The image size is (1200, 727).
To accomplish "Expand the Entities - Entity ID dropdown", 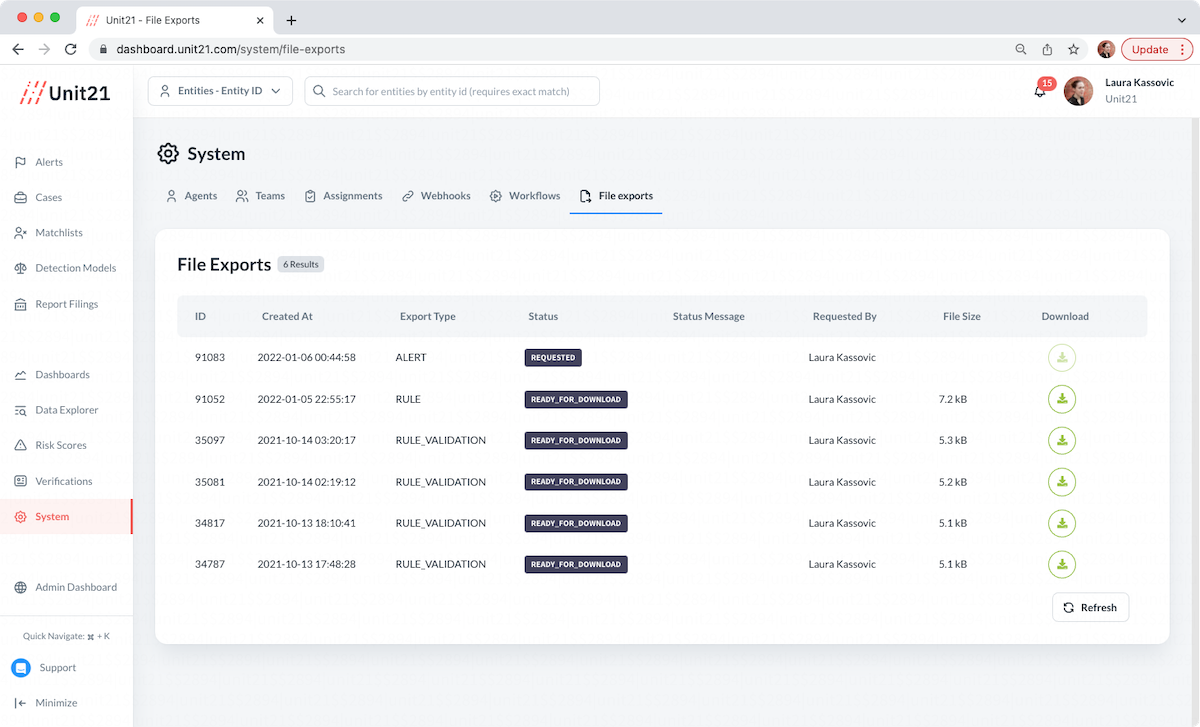I will click(x=220, y=91).
